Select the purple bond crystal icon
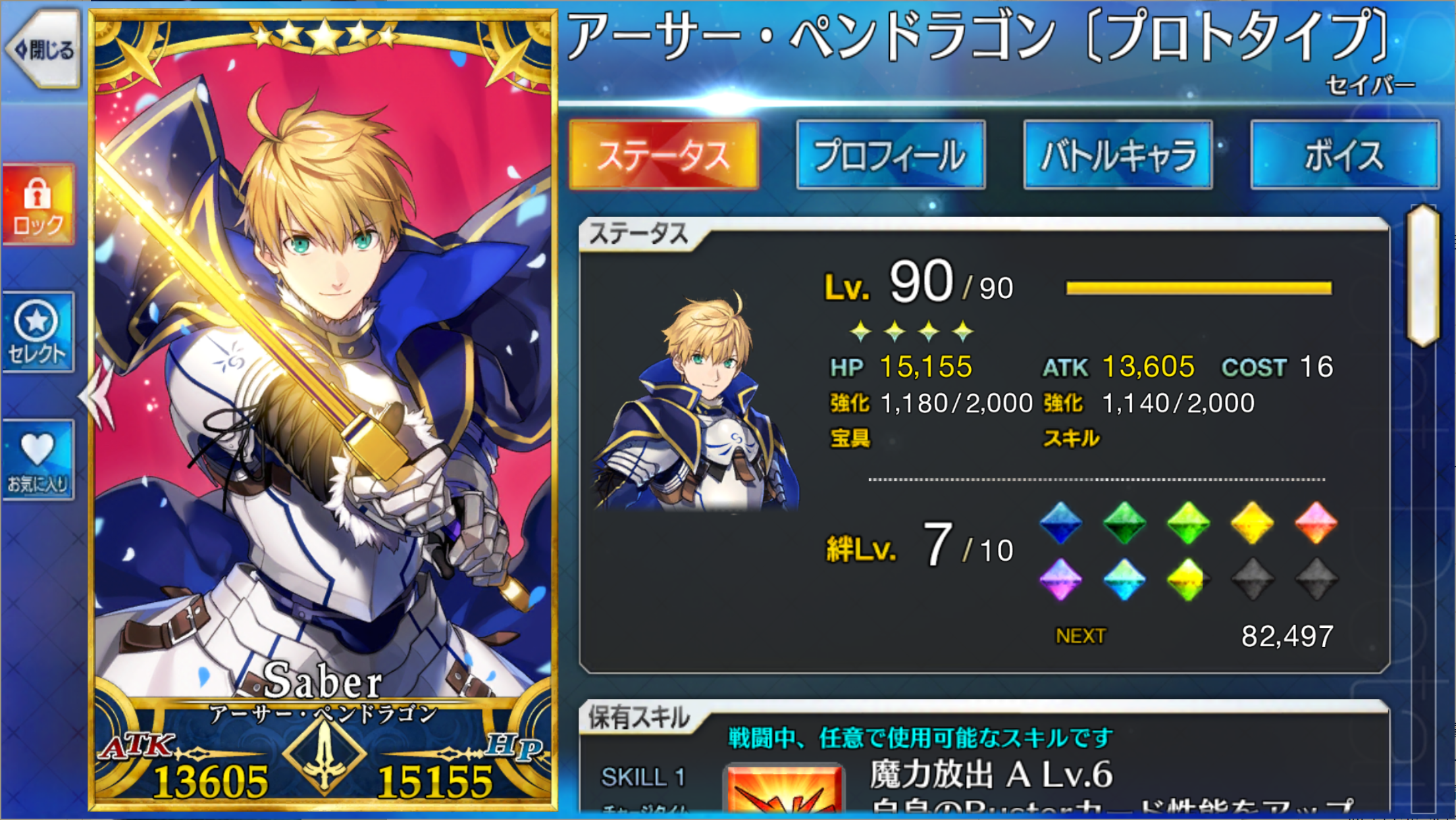This screenshot has width=1456, height=820. (1060, 579)
